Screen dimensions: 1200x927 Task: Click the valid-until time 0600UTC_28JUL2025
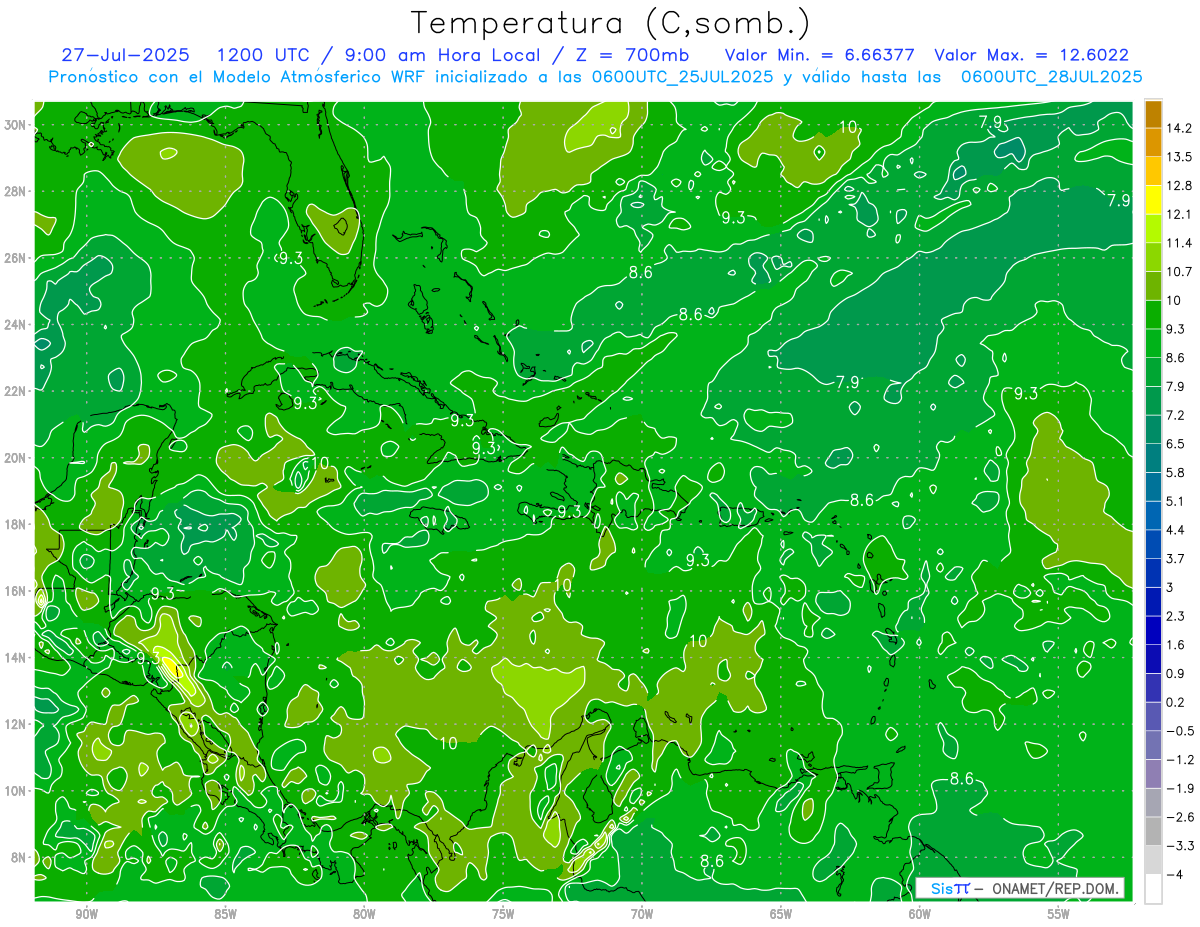click(1051, 76)
